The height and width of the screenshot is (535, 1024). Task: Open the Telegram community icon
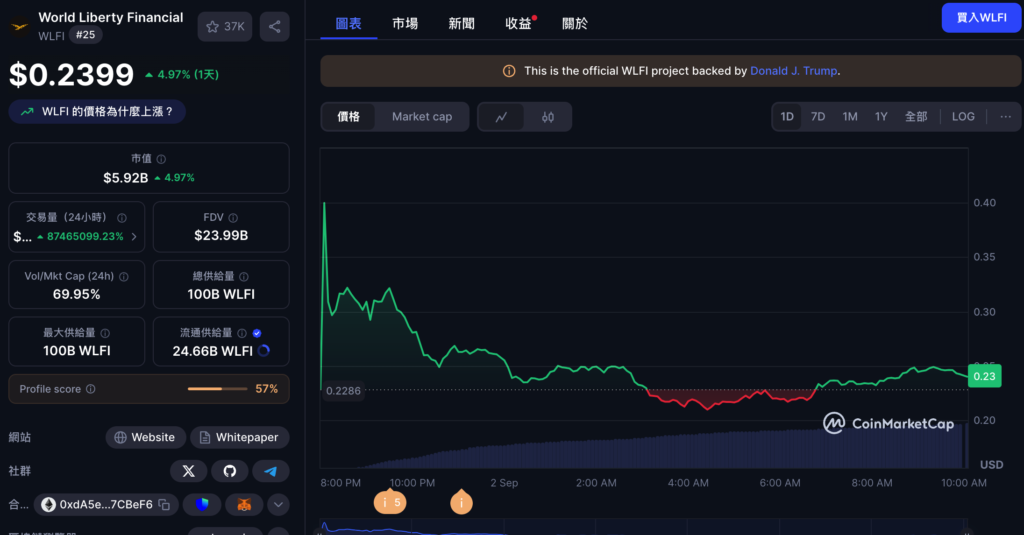[x=270, y=470]
